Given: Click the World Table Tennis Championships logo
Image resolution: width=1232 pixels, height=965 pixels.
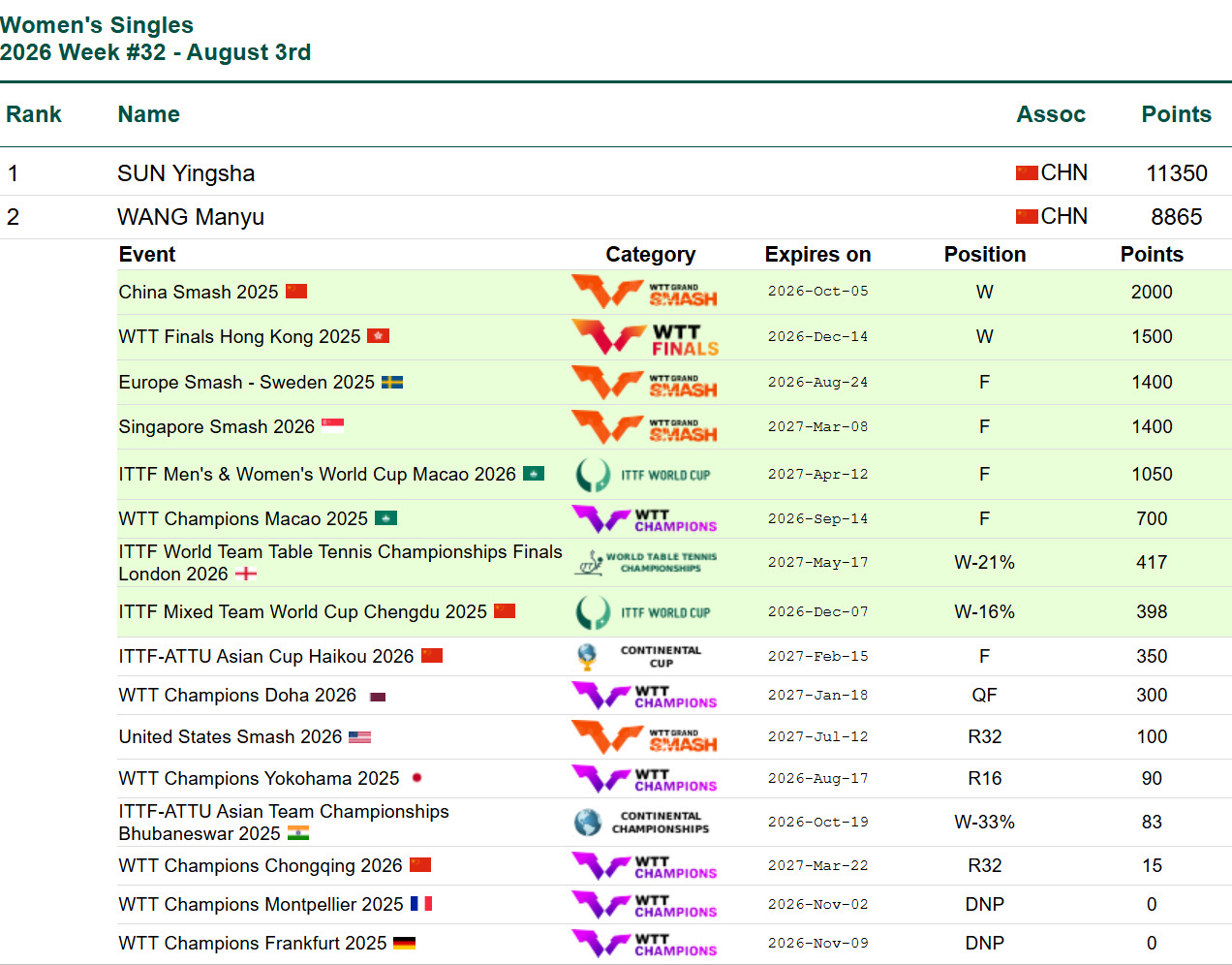Looking at the screenshot, I should 645,563.
